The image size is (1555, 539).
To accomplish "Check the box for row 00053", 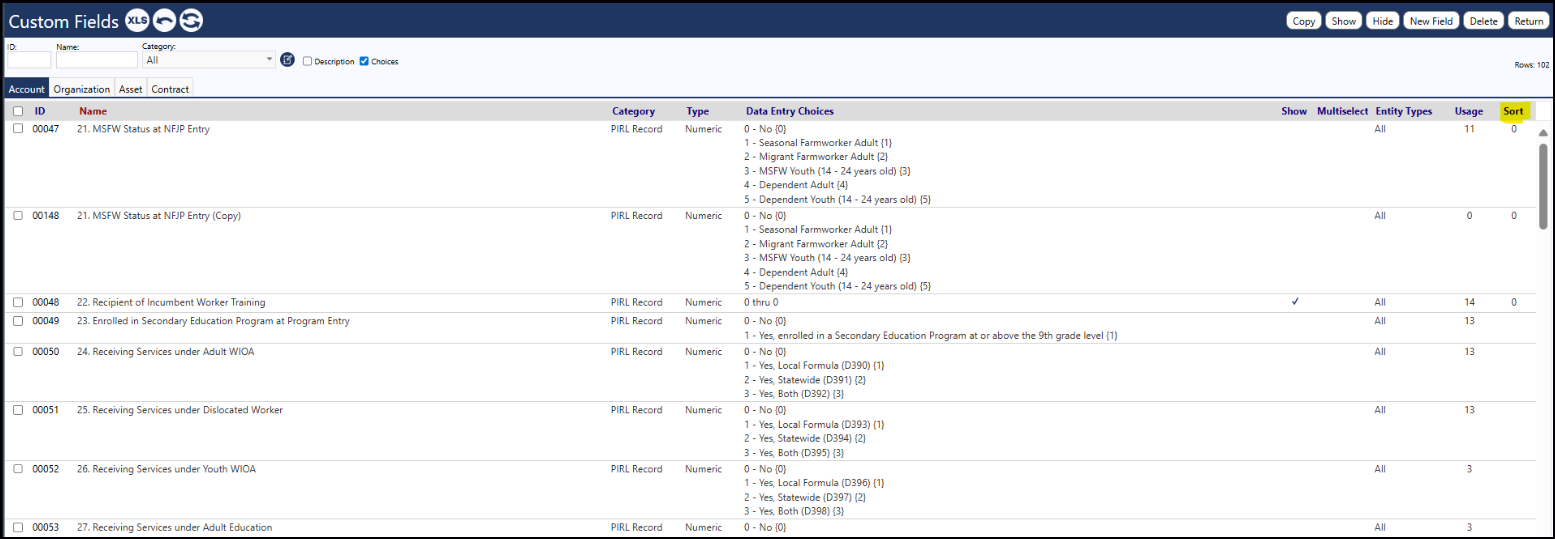I will pos(18,527).
